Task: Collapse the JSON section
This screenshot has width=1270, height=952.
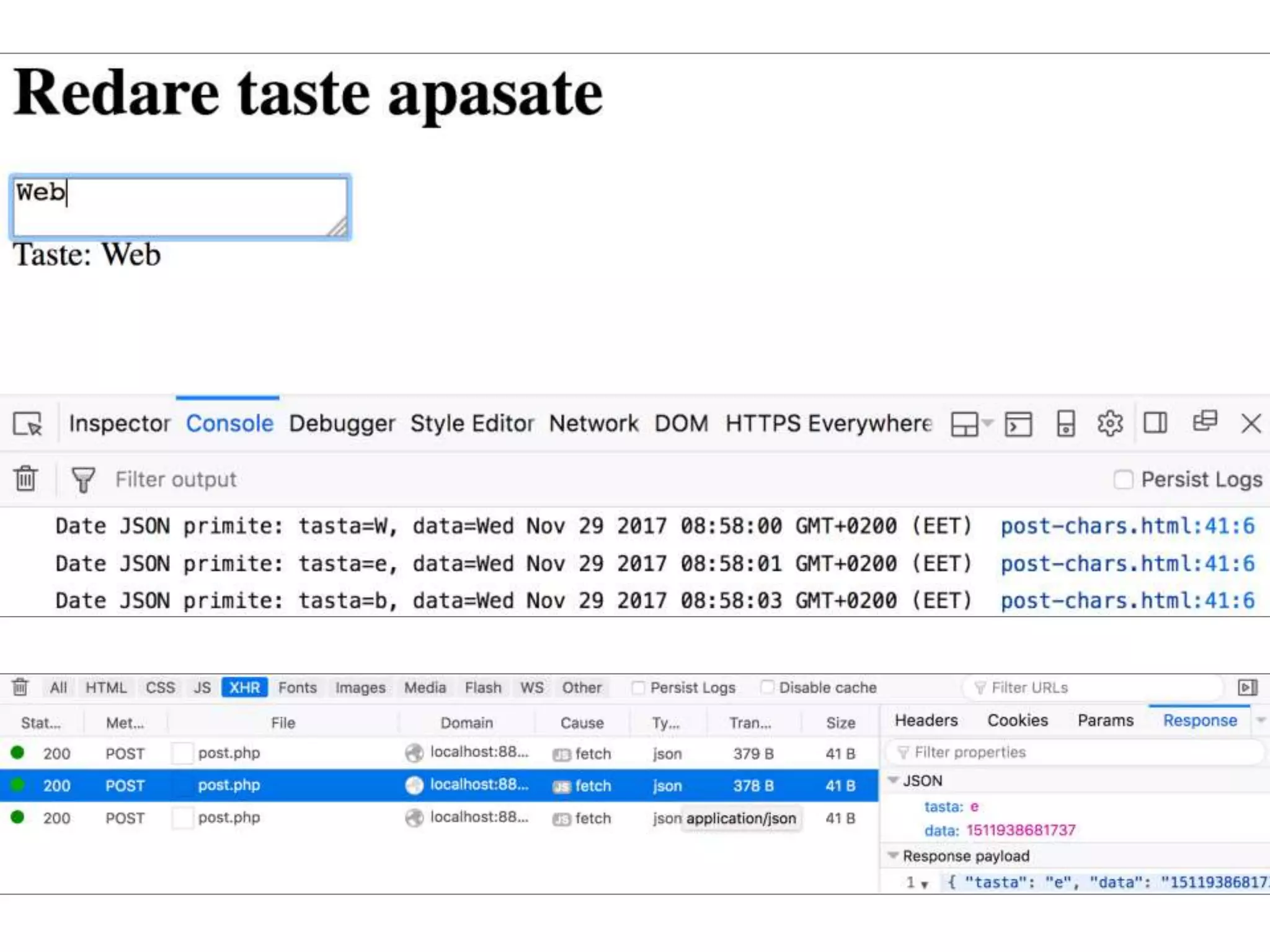Action: (894, 780)
